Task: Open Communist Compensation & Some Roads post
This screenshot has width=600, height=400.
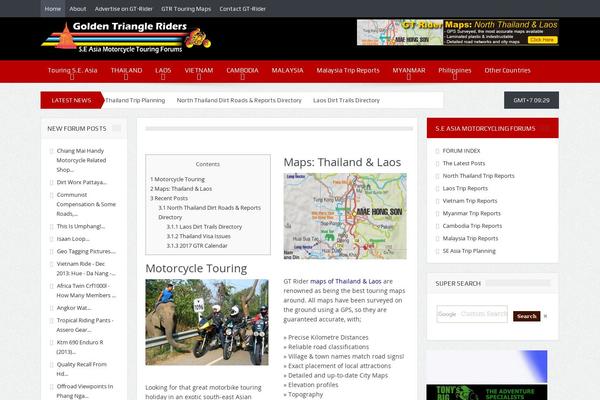Action: click(86, 204)
